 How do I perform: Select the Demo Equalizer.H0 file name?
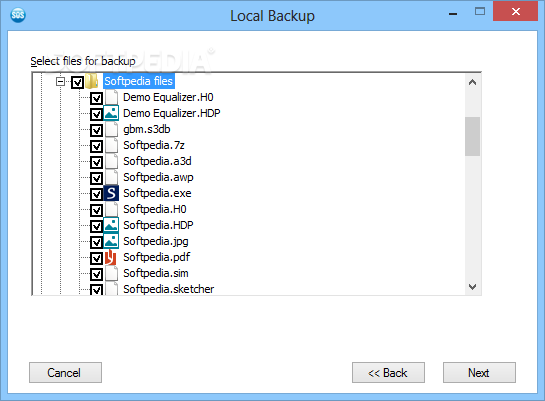(168, 97)
